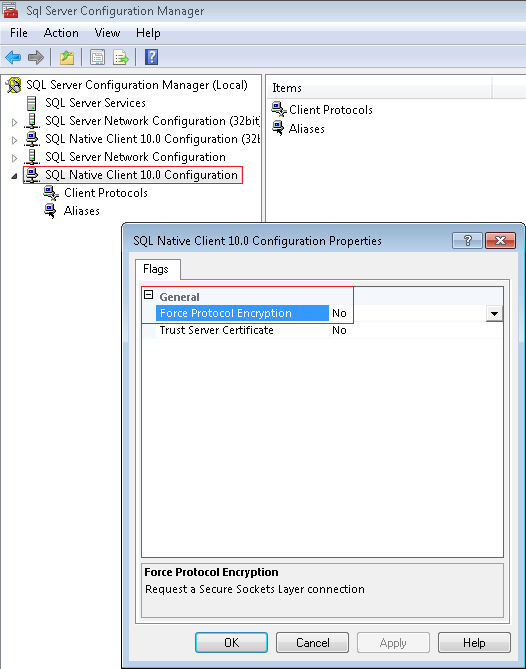The image size is (526, 669).
Task: Click the Forward arrow toolbar icon
Action: click(x=36, y=57)
